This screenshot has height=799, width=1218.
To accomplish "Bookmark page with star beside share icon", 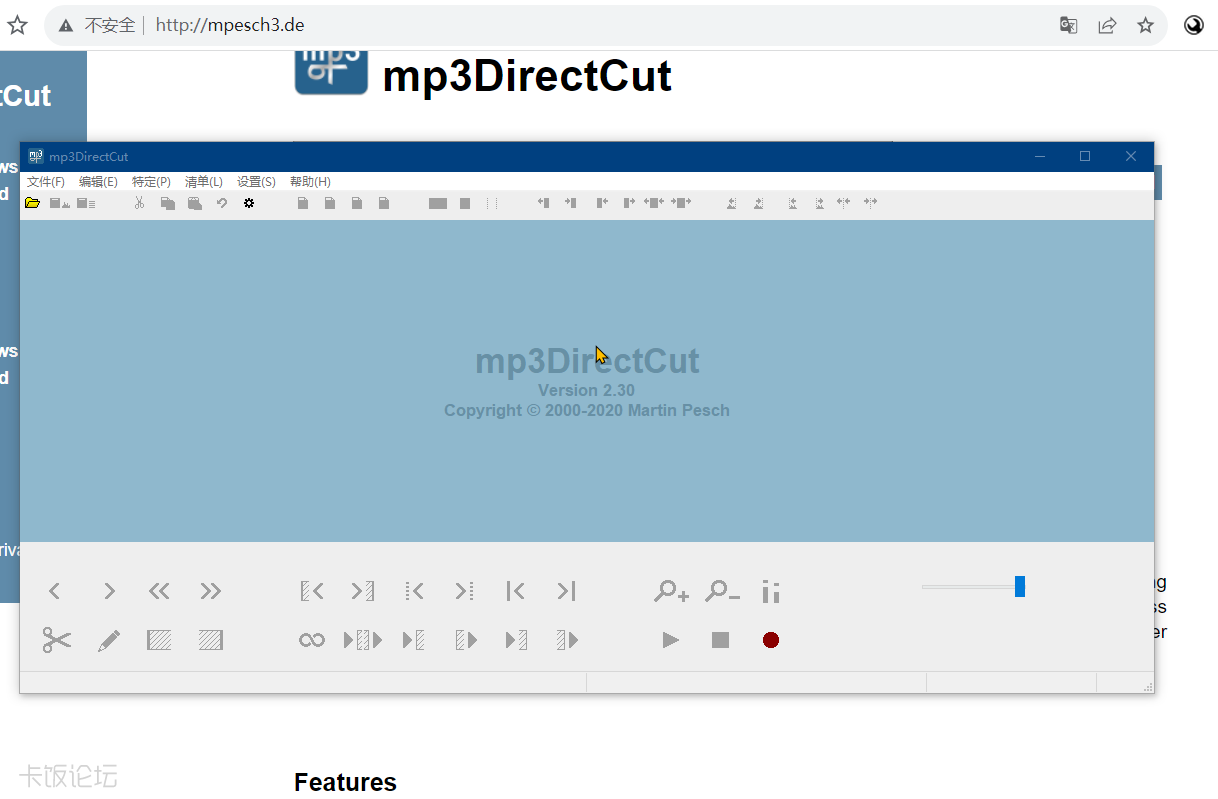I will point(1146,26).
